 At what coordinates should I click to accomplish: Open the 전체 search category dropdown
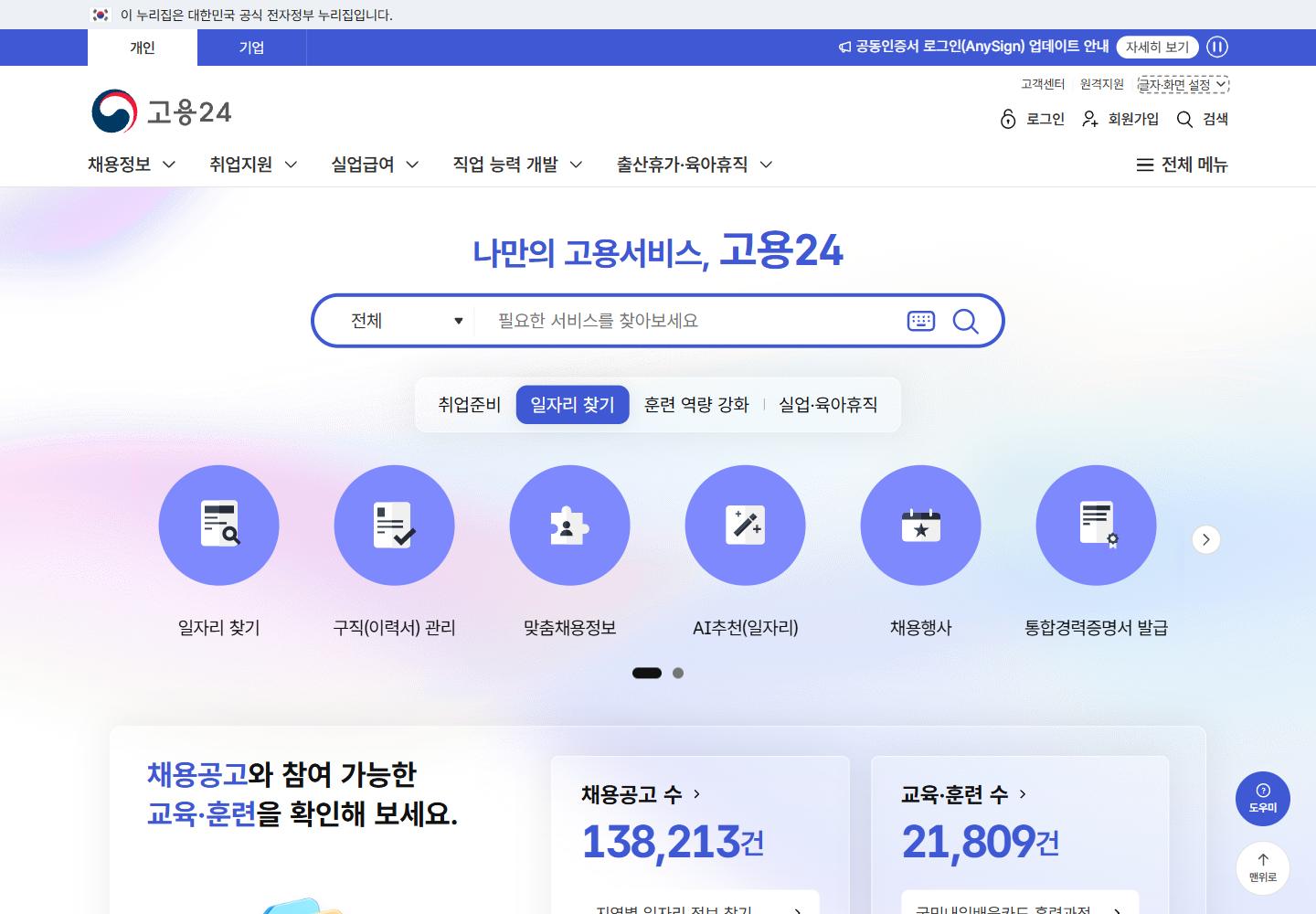(407, 321)
